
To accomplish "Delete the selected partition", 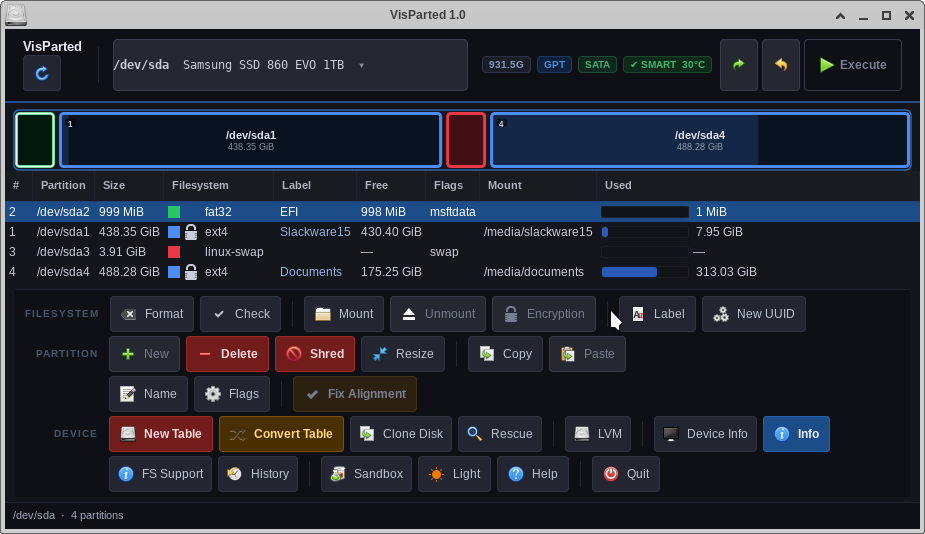I will 228,354.
